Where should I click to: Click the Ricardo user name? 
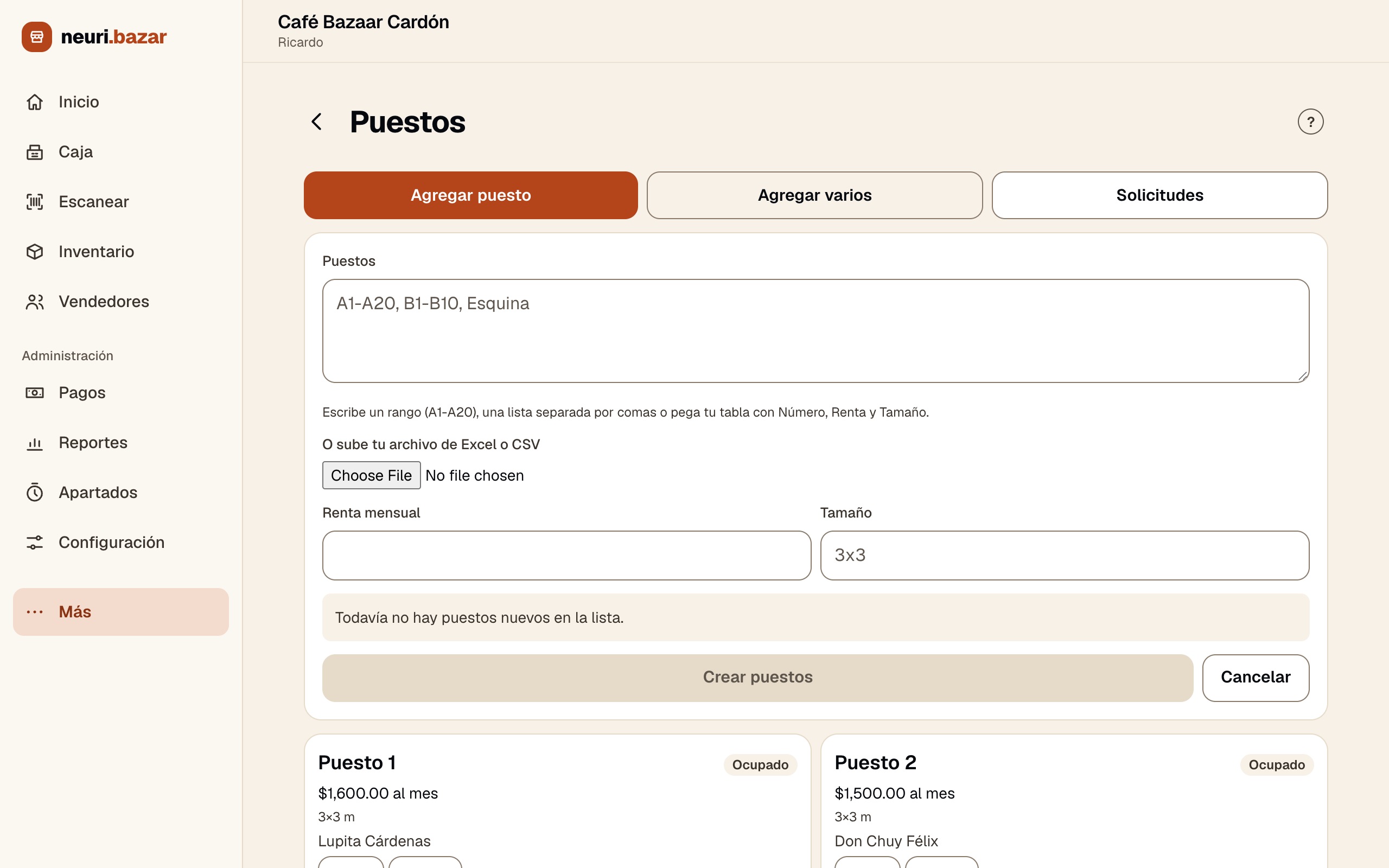click(x=300, y=42)
